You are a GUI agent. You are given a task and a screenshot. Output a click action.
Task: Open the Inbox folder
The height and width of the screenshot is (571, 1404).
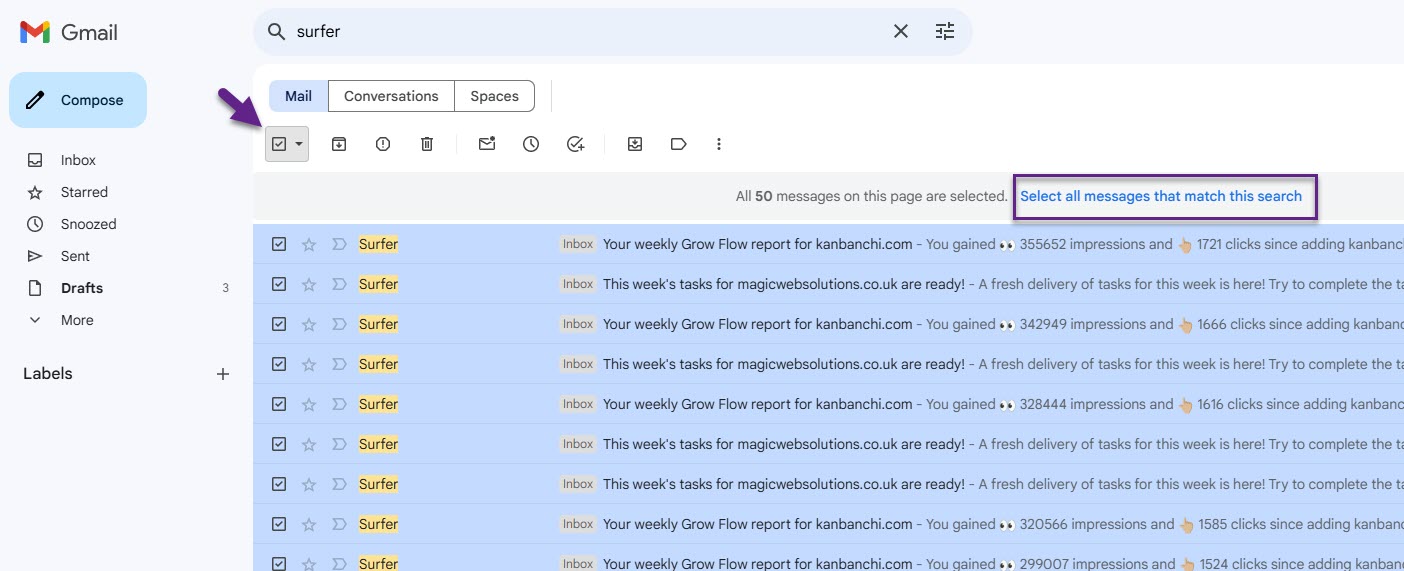point(78,160)
